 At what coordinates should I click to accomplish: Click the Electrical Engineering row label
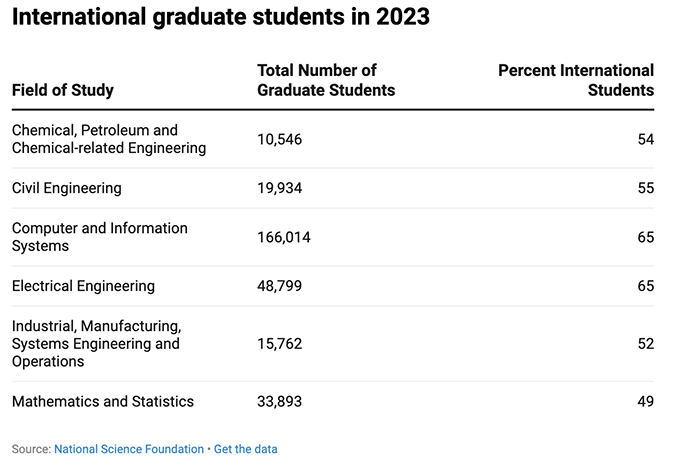coord(83,286)
